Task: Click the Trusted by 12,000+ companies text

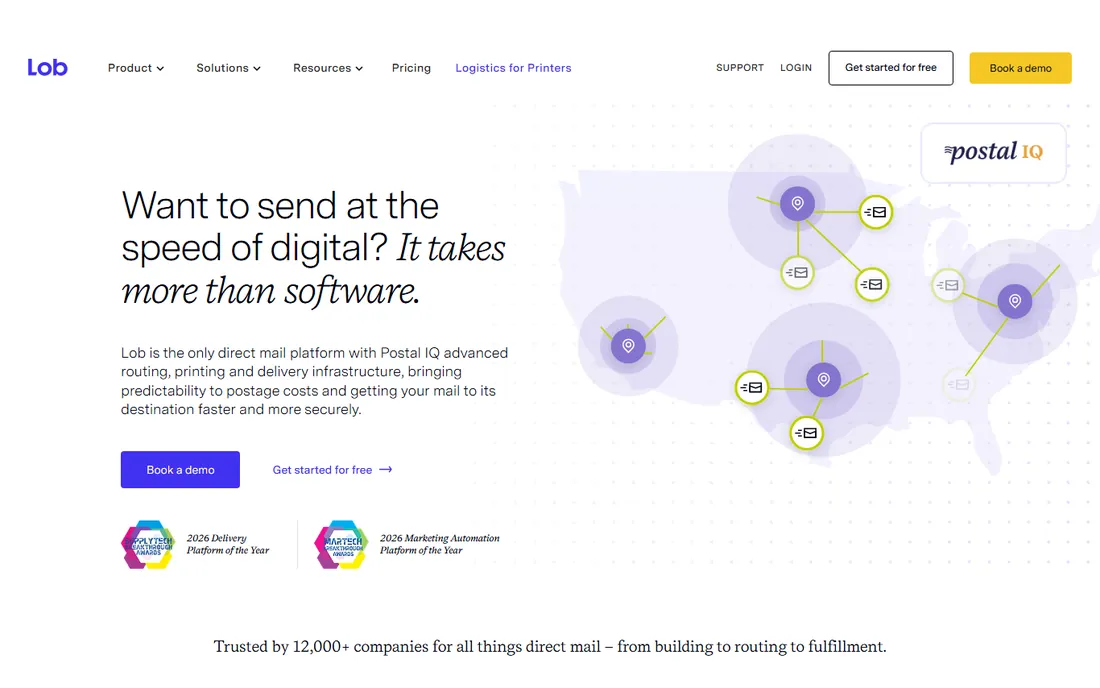Action: [x=550, y=647]
